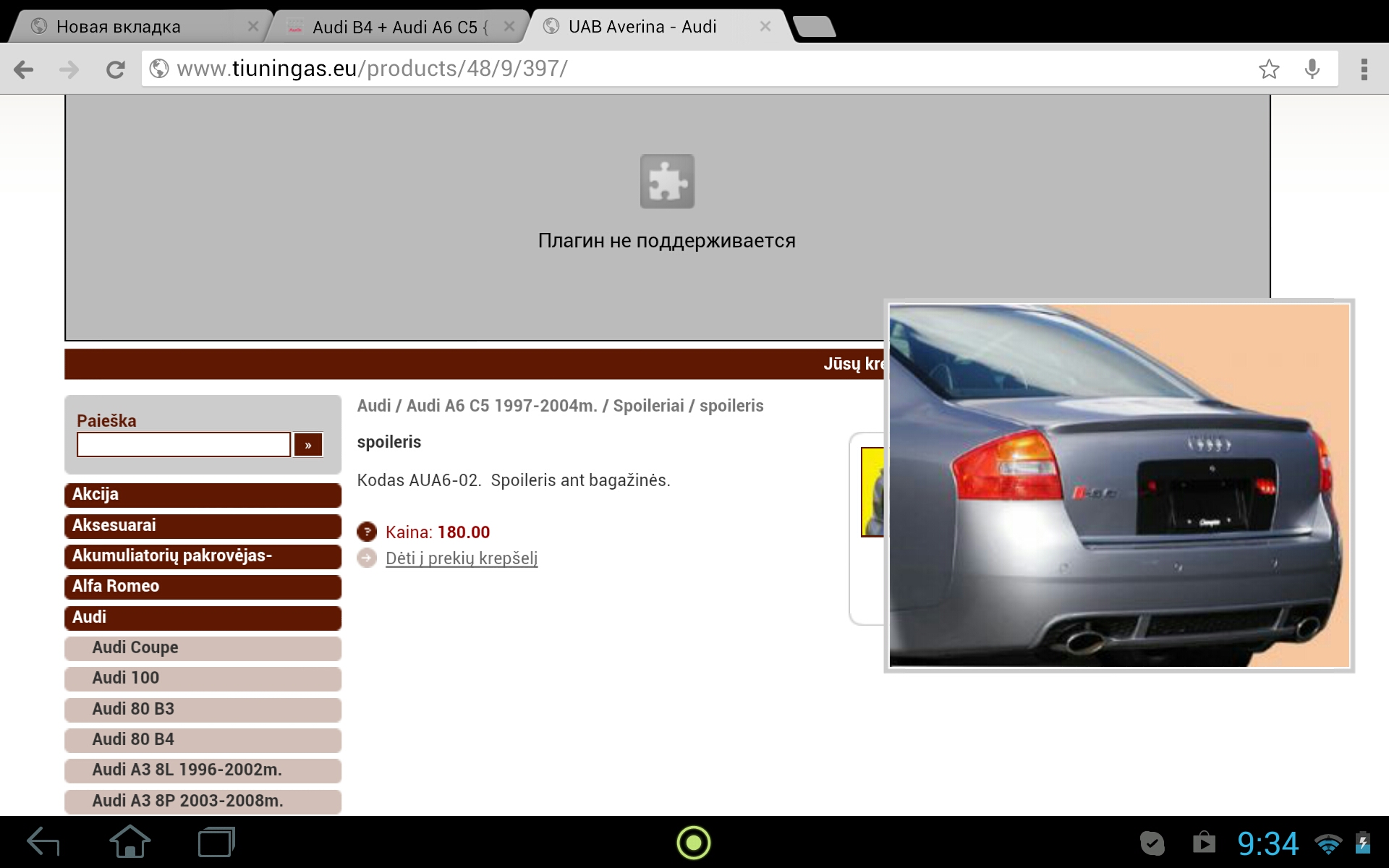Click the price 180.00
This screenshot has height=868, width=1389.
click(464, 532)
